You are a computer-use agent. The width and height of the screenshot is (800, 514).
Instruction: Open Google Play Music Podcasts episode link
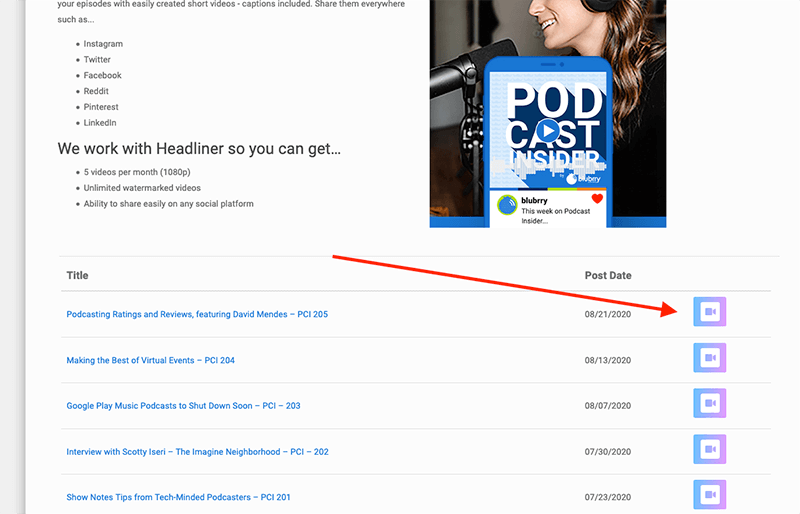point(183,406)
